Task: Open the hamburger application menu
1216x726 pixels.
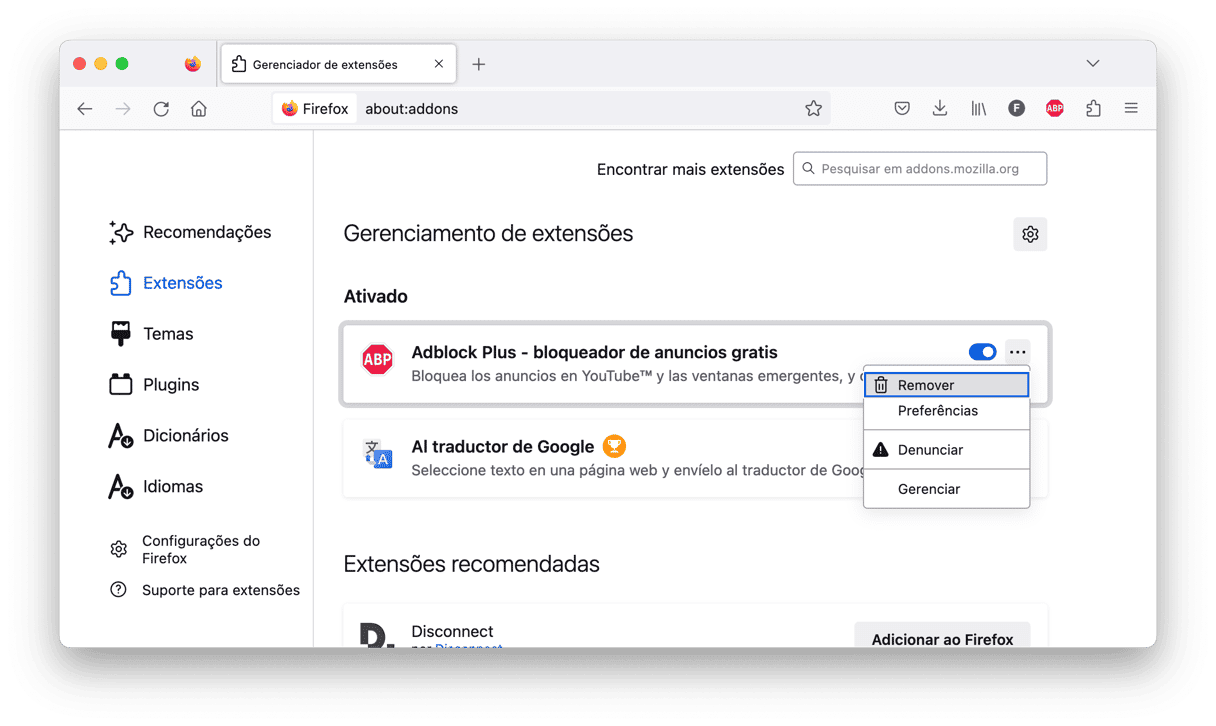Action: coord(1131,108)
